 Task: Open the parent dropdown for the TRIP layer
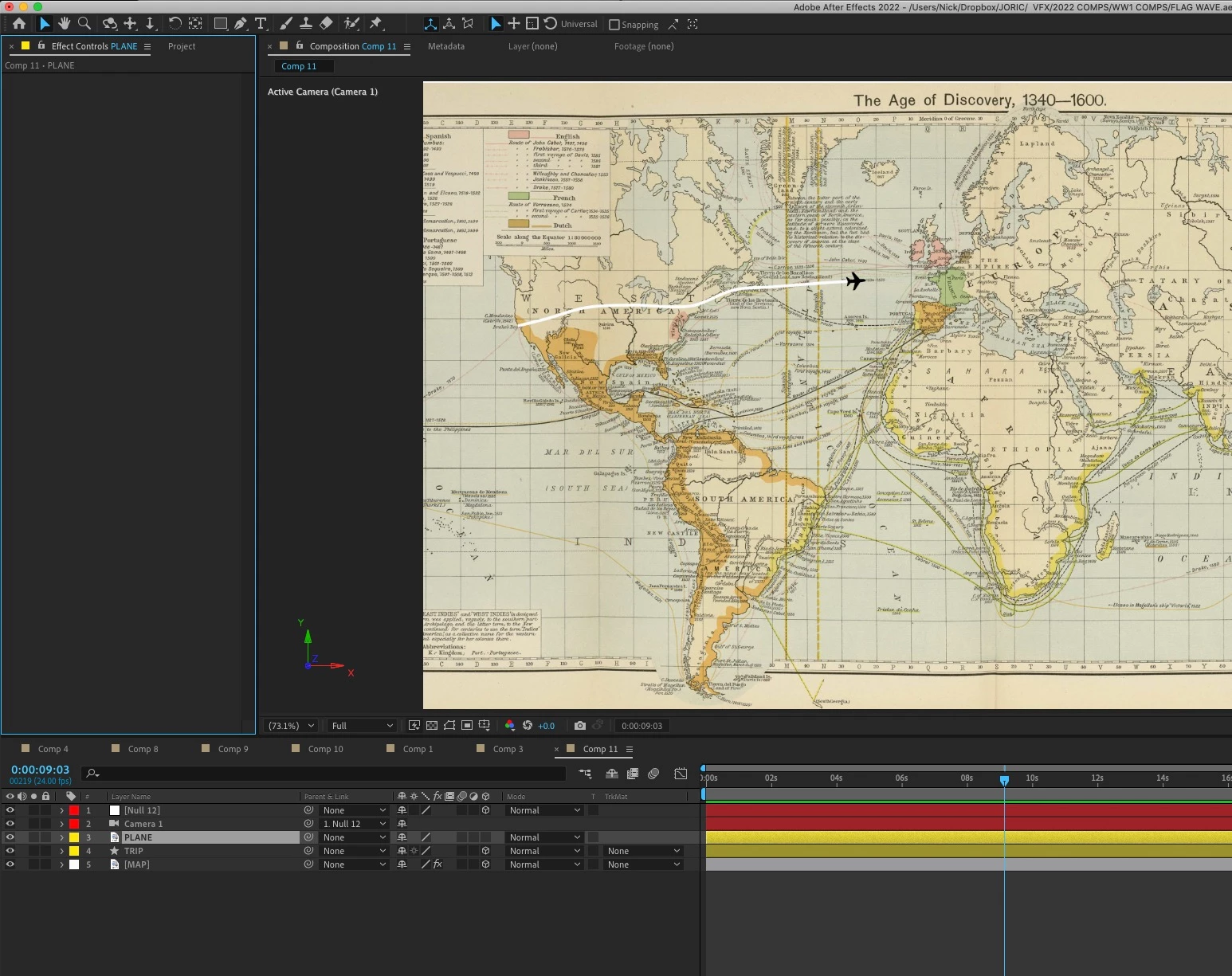pos(354,851)
